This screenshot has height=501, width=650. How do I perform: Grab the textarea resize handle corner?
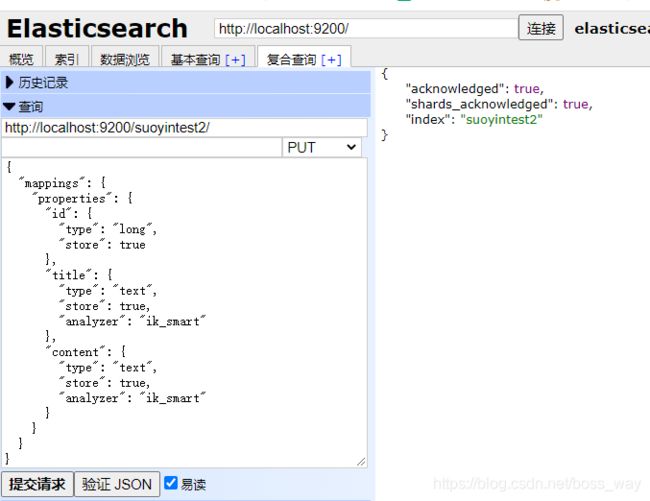(361, 461)
